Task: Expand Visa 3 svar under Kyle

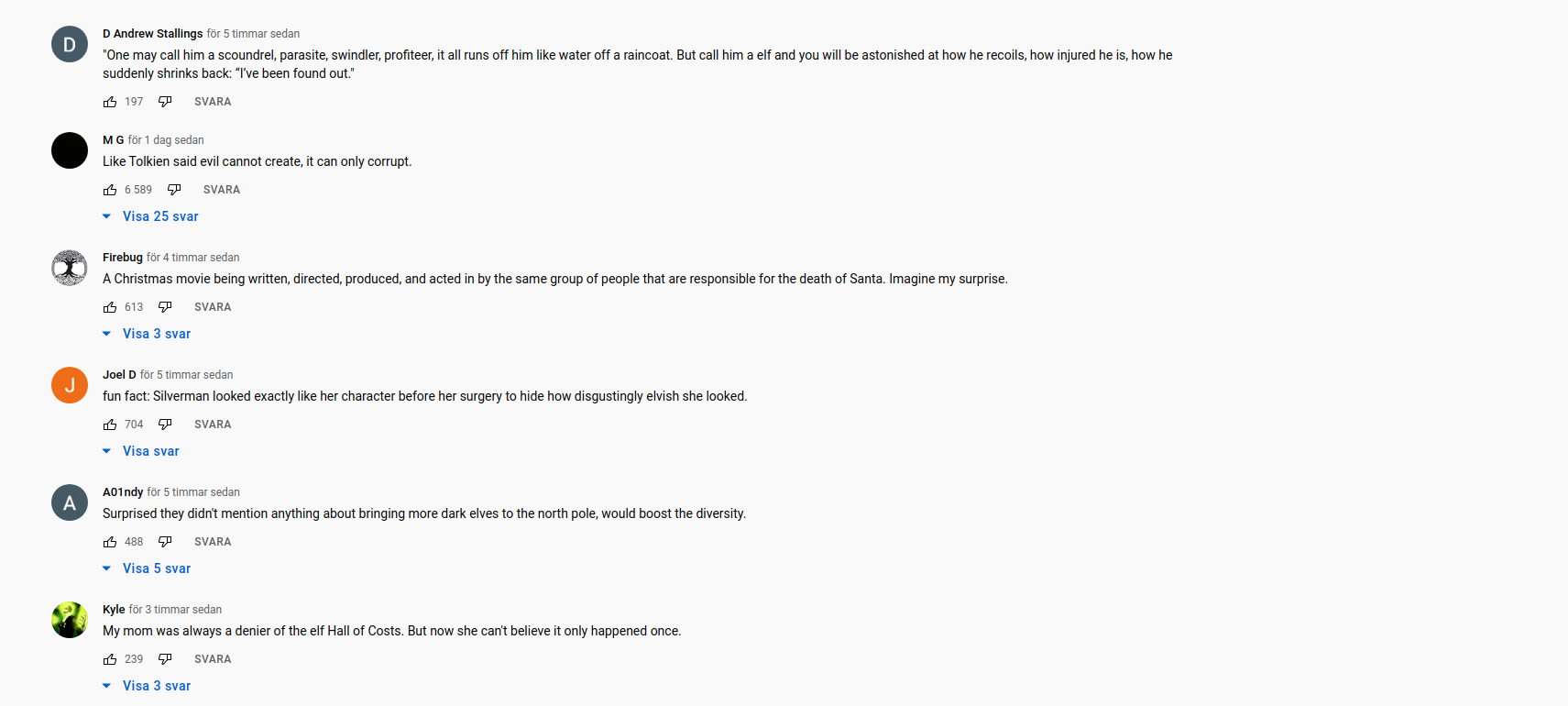Action: point(147,686)
